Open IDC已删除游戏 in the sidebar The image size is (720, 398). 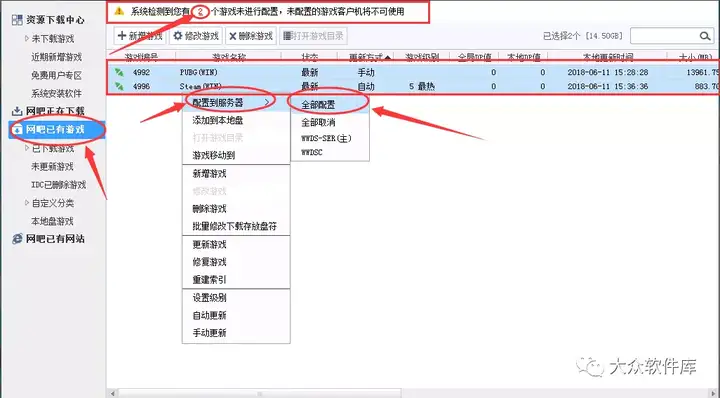59,185
